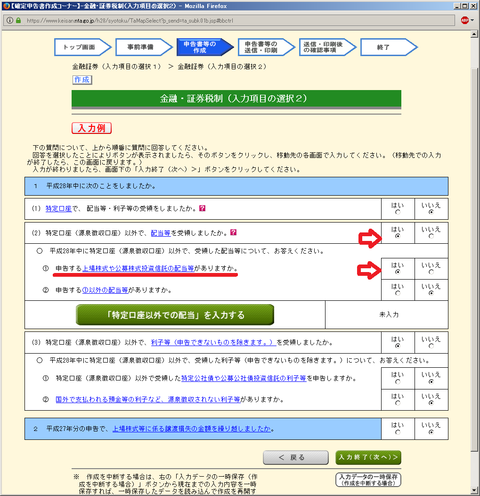Select いいえ for ① 上場株式 dividends
The height and width of the screenshot is (496, 480).
[x=431, y=272]
